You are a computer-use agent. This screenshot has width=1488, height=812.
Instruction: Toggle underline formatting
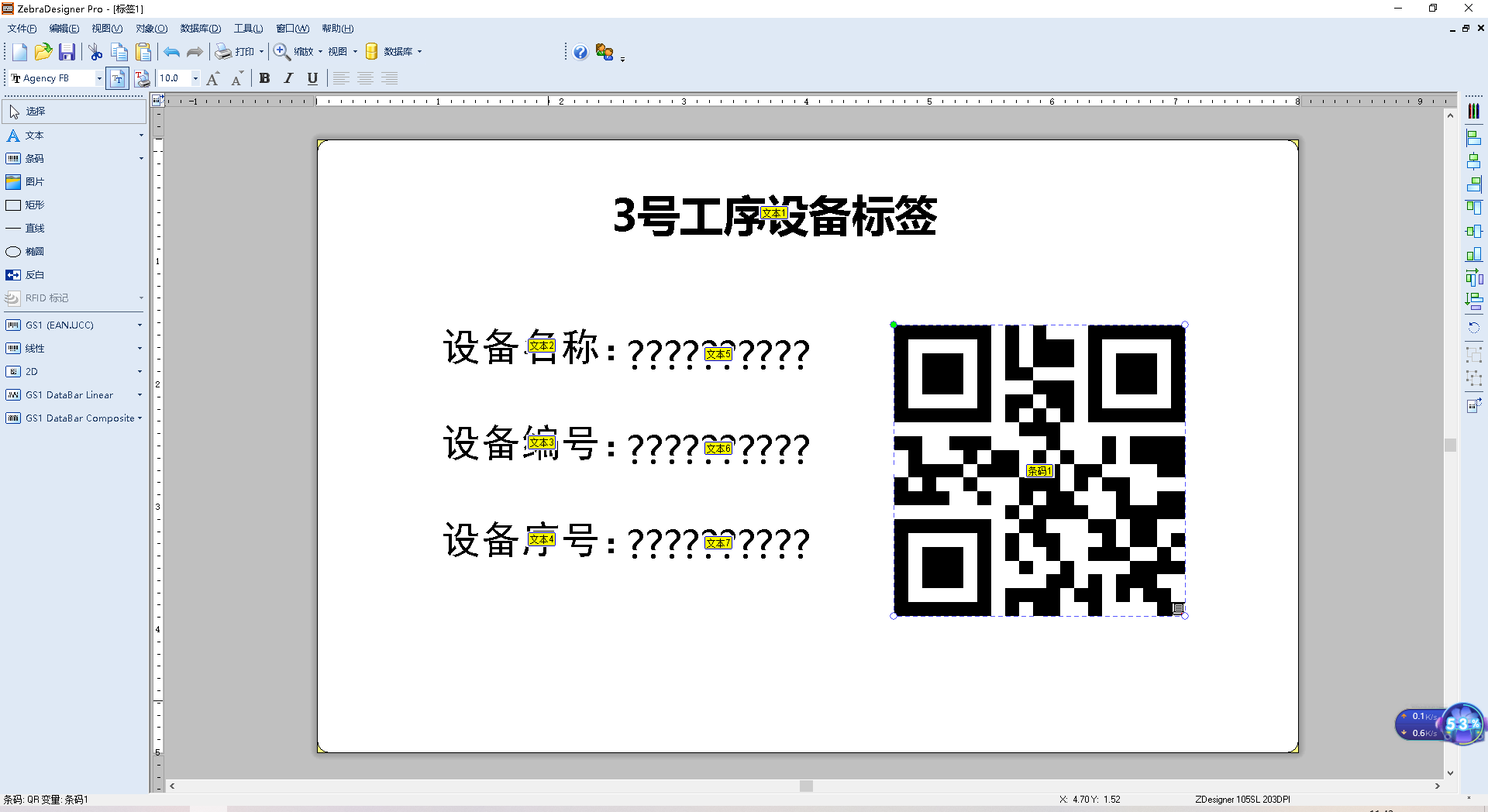pyautogui.click(x=312, y=78)
